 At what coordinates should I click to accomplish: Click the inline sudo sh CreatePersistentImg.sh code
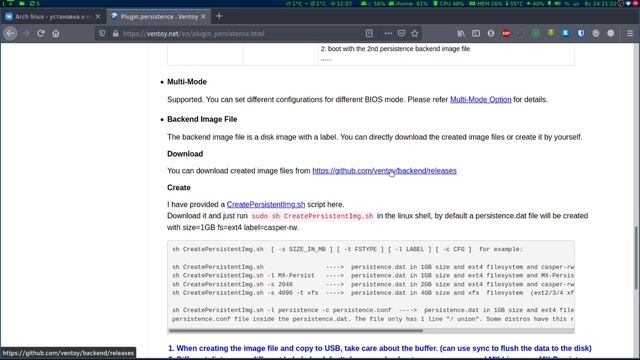312,216
